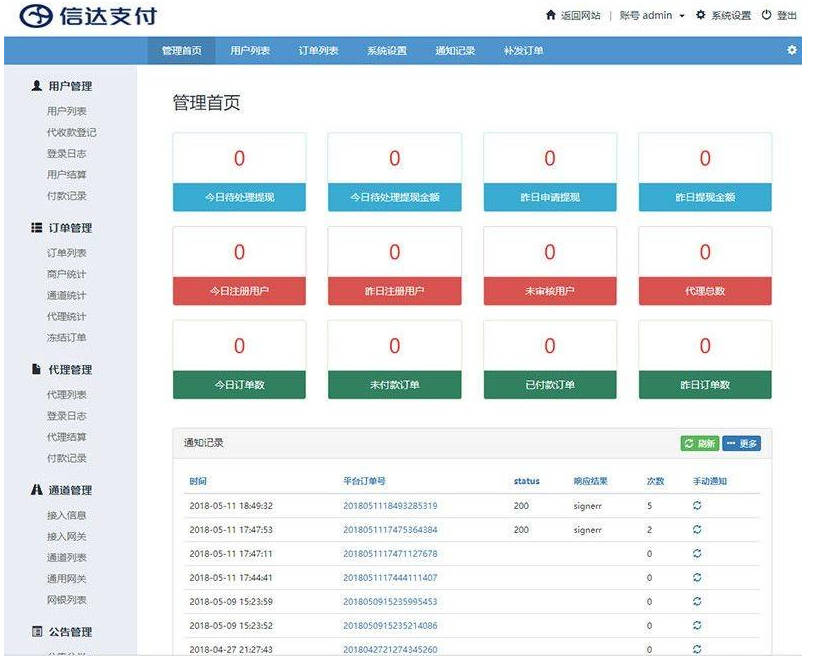
Task: Click the 订单管理 list icon
Action: pos(36,228)
